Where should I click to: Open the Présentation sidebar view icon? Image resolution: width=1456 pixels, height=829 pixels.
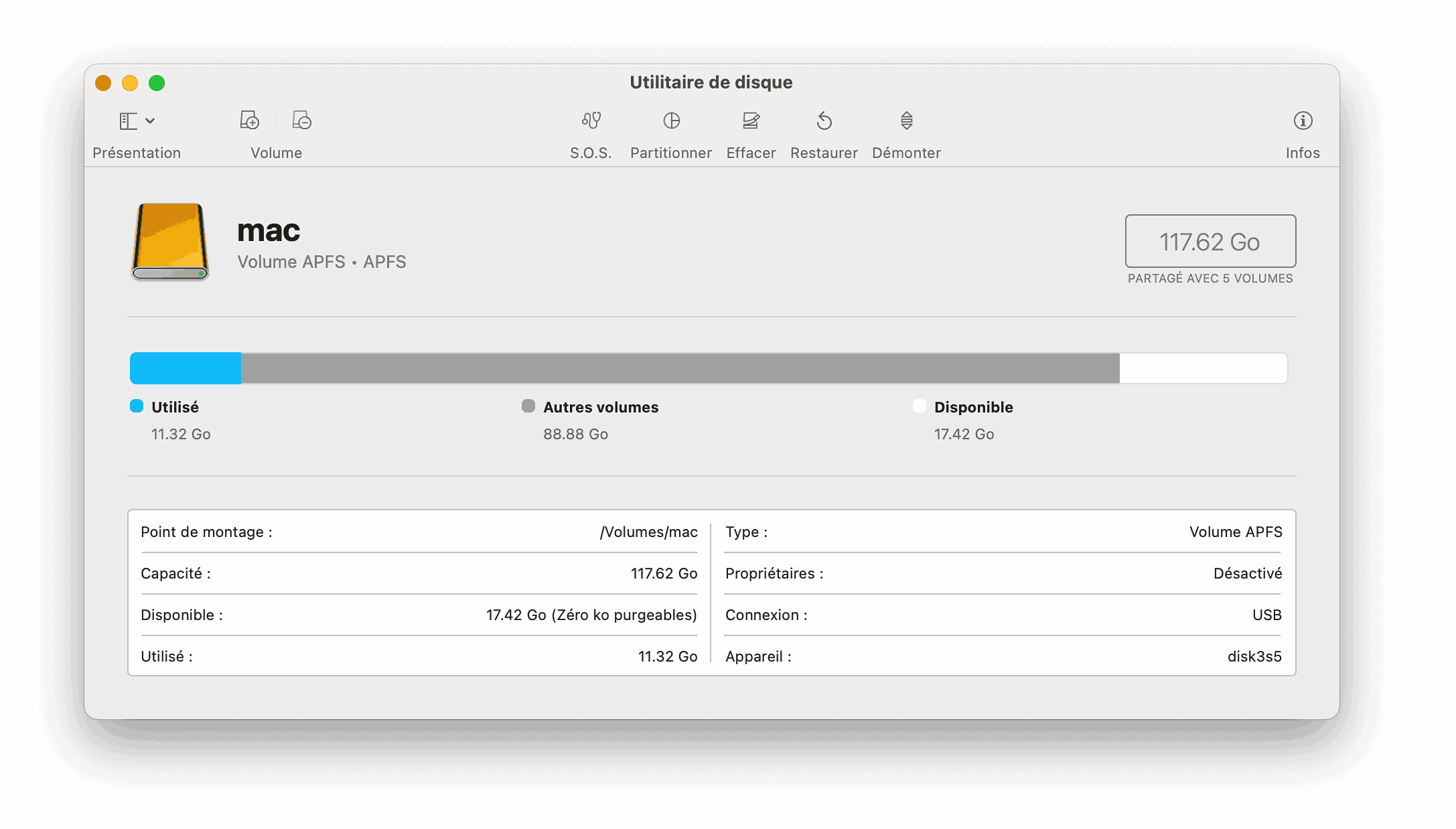pyautogui.click(x=129, y=121)
